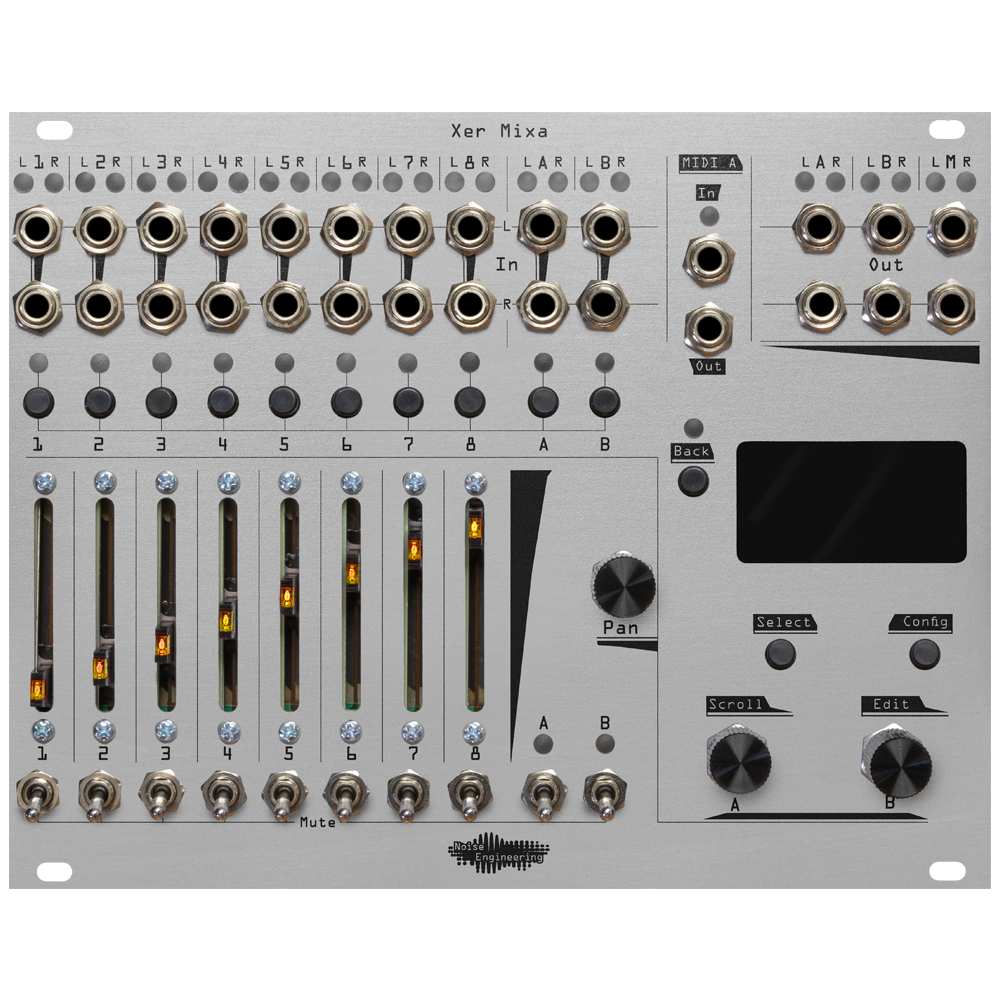Push the channel 7 select button
Screen dimensions: 1000x1000
tap(408, 402)
